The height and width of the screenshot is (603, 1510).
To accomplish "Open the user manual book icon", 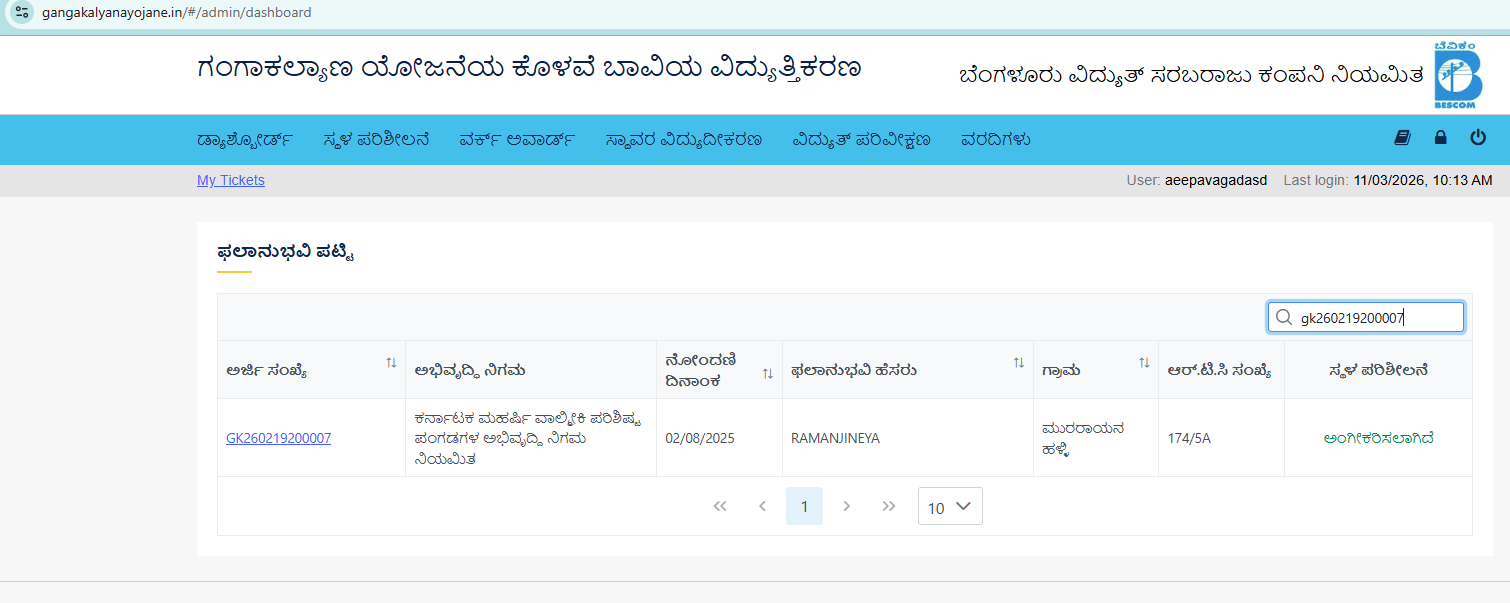I will [1402, 138].
